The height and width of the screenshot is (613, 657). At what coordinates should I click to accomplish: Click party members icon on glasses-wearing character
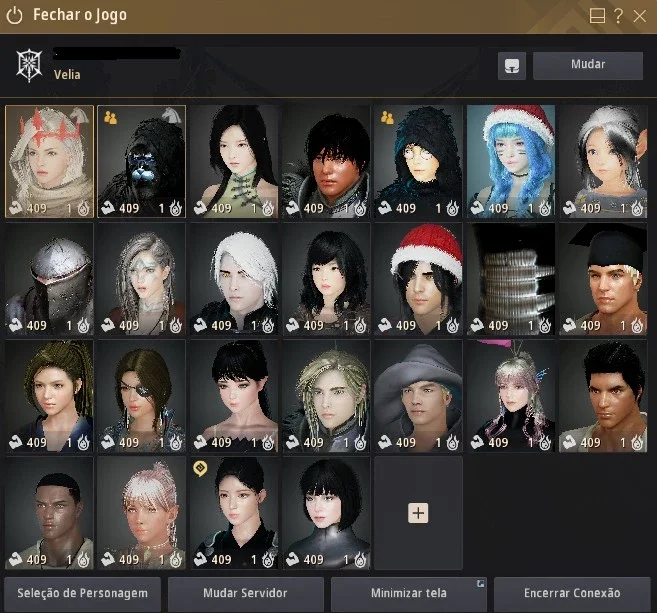click(x=387, y=118)
